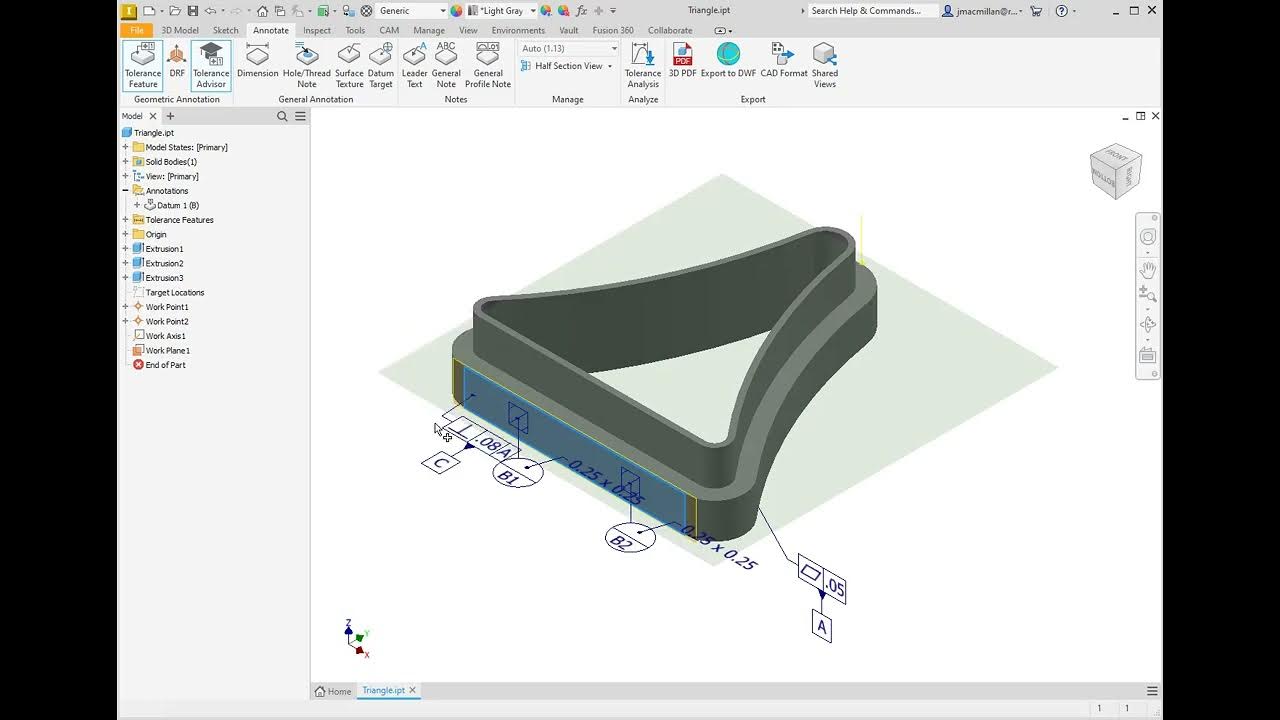Click the B2 datum target balloon
This screenshot has height=720, width=1280.
[630, 540]
